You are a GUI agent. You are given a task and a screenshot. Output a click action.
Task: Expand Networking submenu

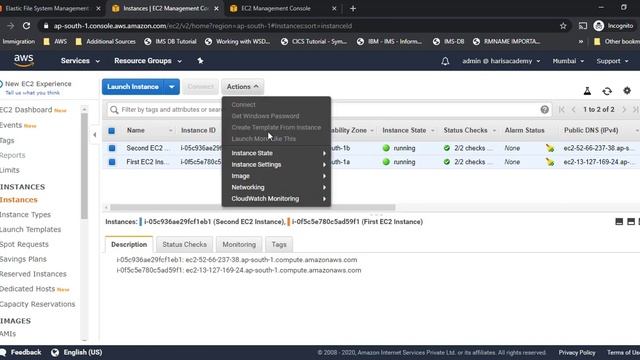276,187
